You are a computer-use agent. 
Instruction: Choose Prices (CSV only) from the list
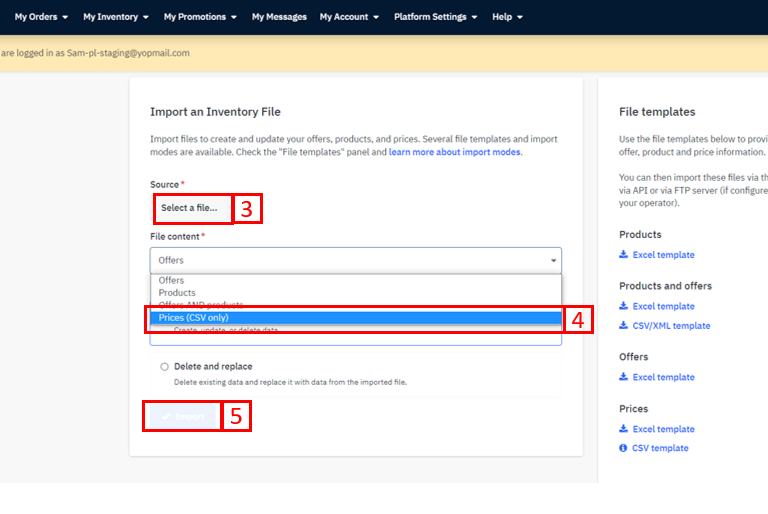194,318
